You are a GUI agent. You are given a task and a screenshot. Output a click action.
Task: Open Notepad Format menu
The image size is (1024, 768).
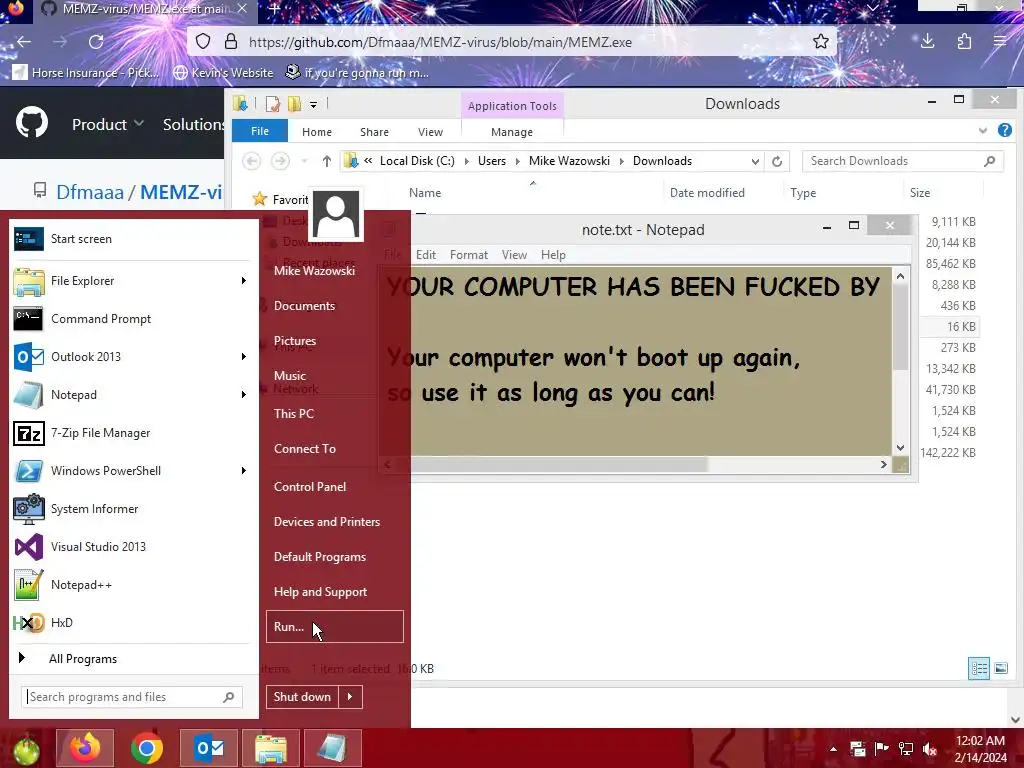click(469, 255)
